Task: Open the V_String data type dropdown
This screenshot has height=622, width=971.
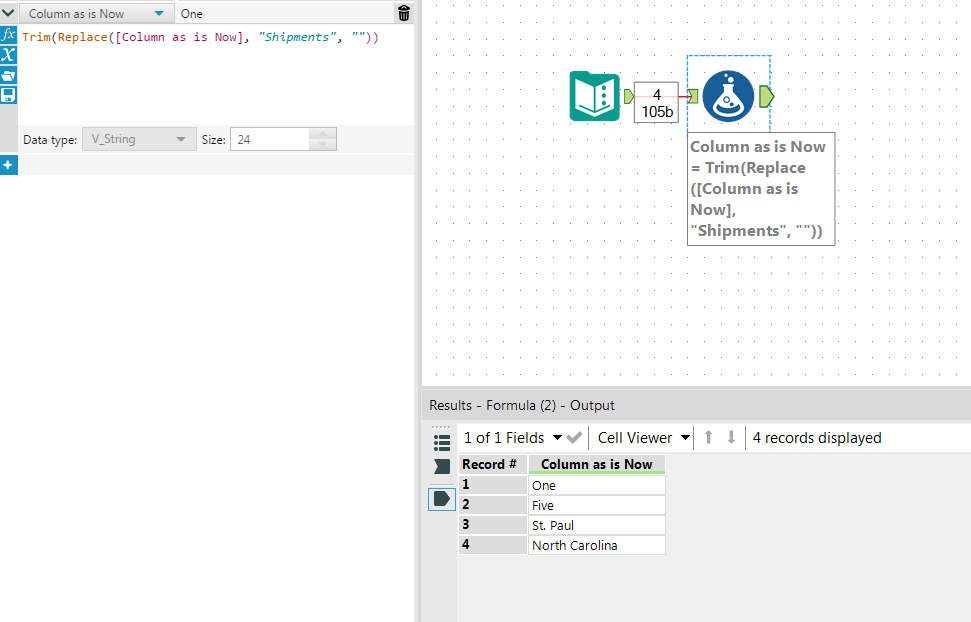Action: pyautogui.click(x=139, y=139)
